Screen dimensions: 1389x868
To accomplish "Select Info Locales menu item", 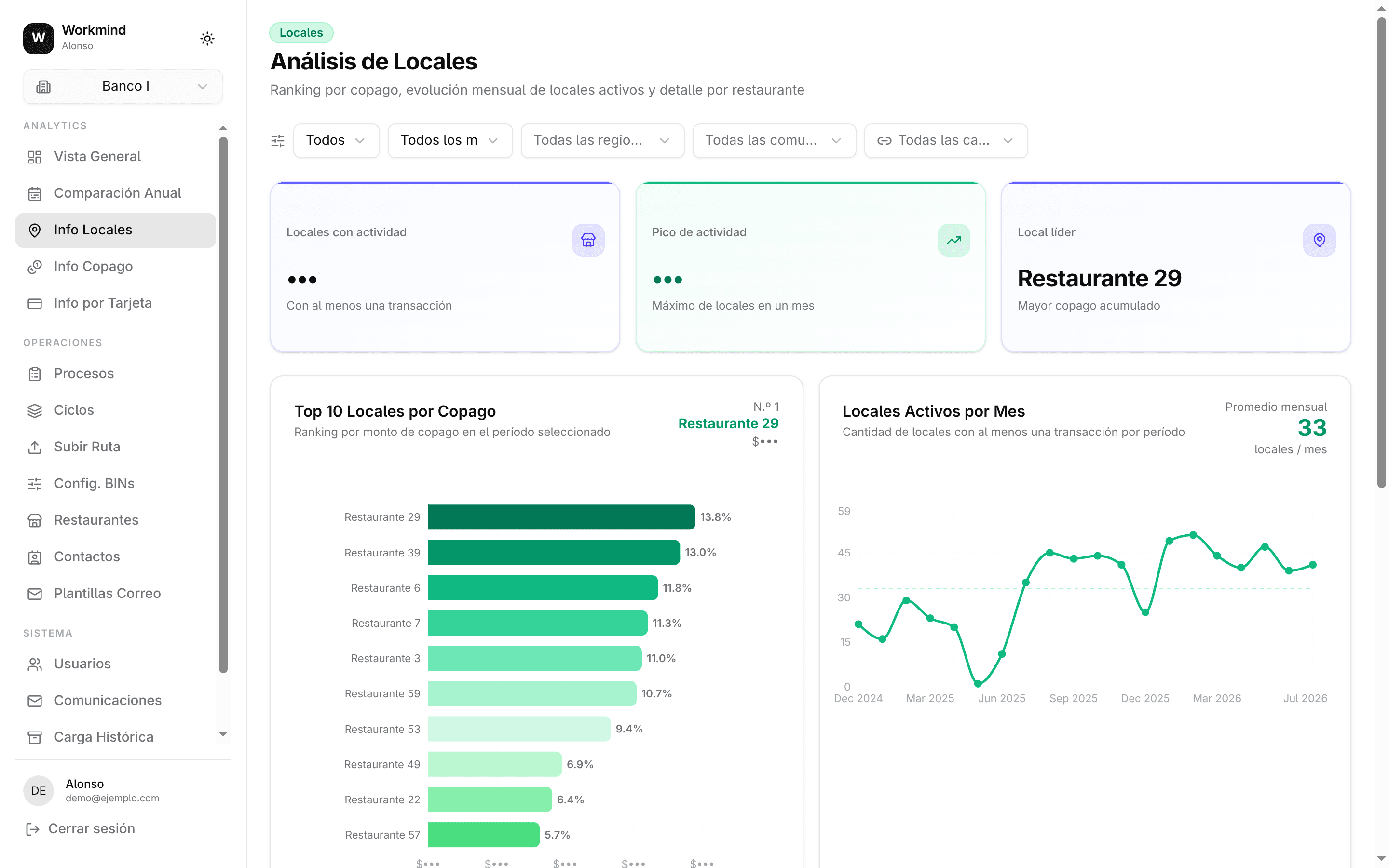I will click(115, 230).
